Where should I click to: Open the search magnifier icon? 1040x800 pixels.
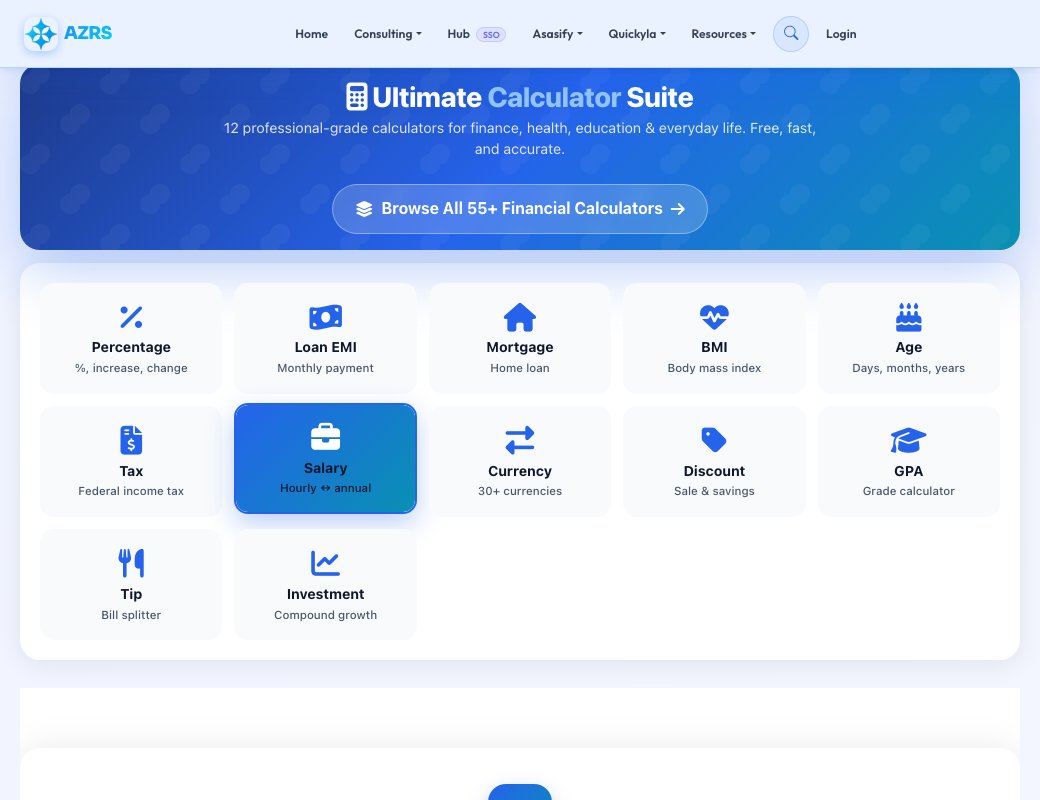point(791,33)
